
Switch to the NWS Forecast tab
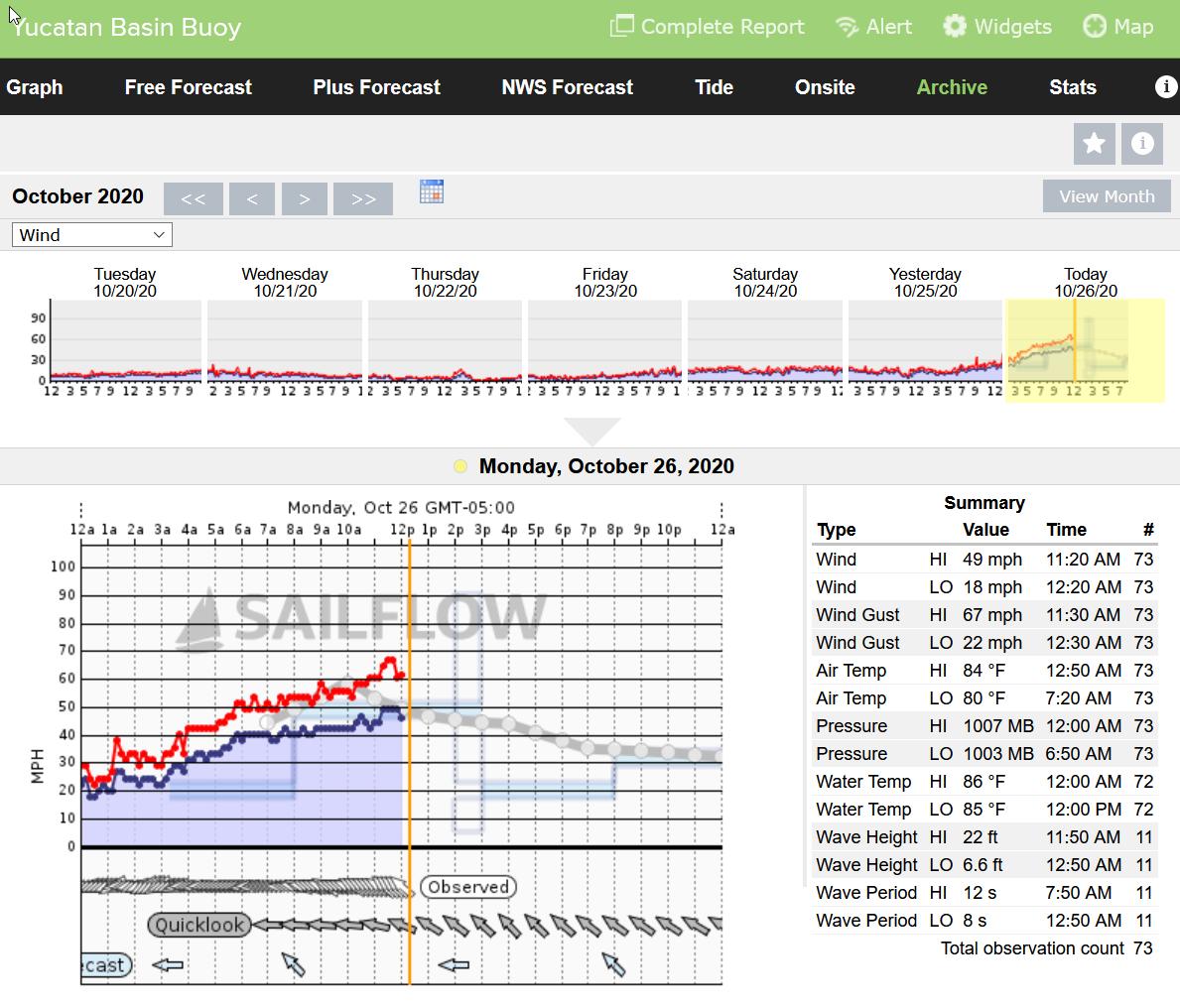coord(568,87)
